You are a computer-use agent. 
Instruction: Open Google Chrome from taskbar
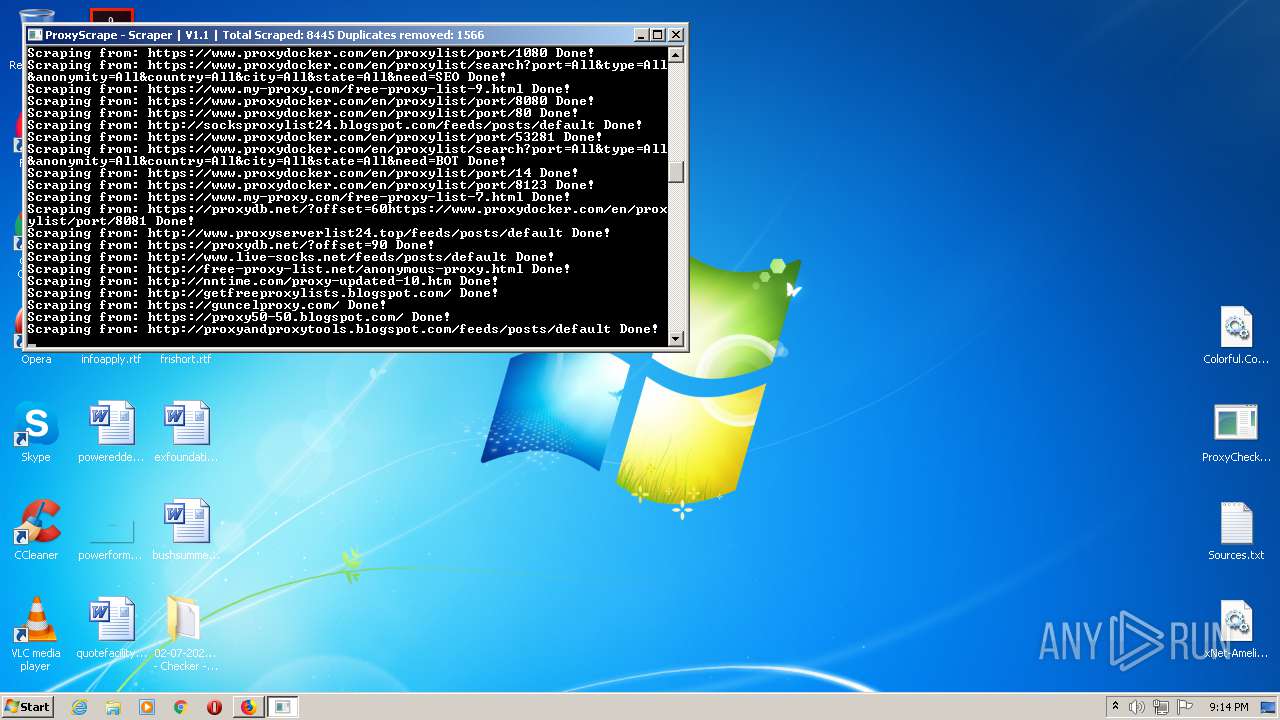(x=181, y=707)
